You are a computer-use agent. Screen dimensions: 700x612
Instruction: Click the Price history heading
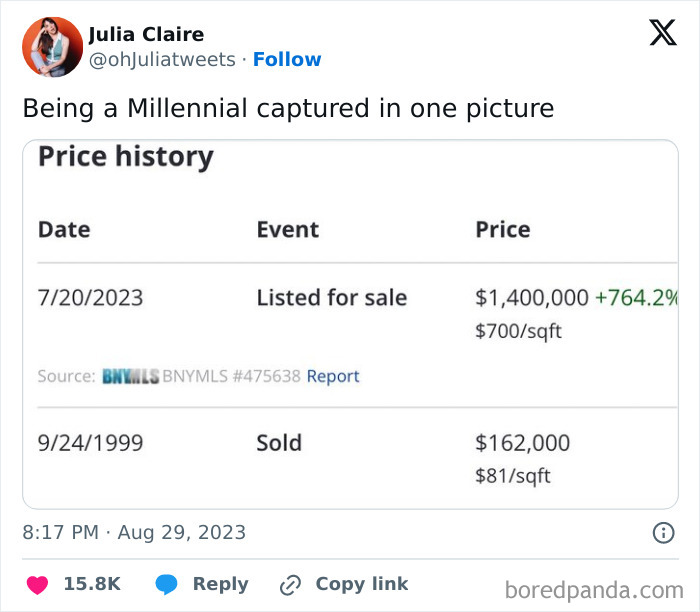click(126, 157)
